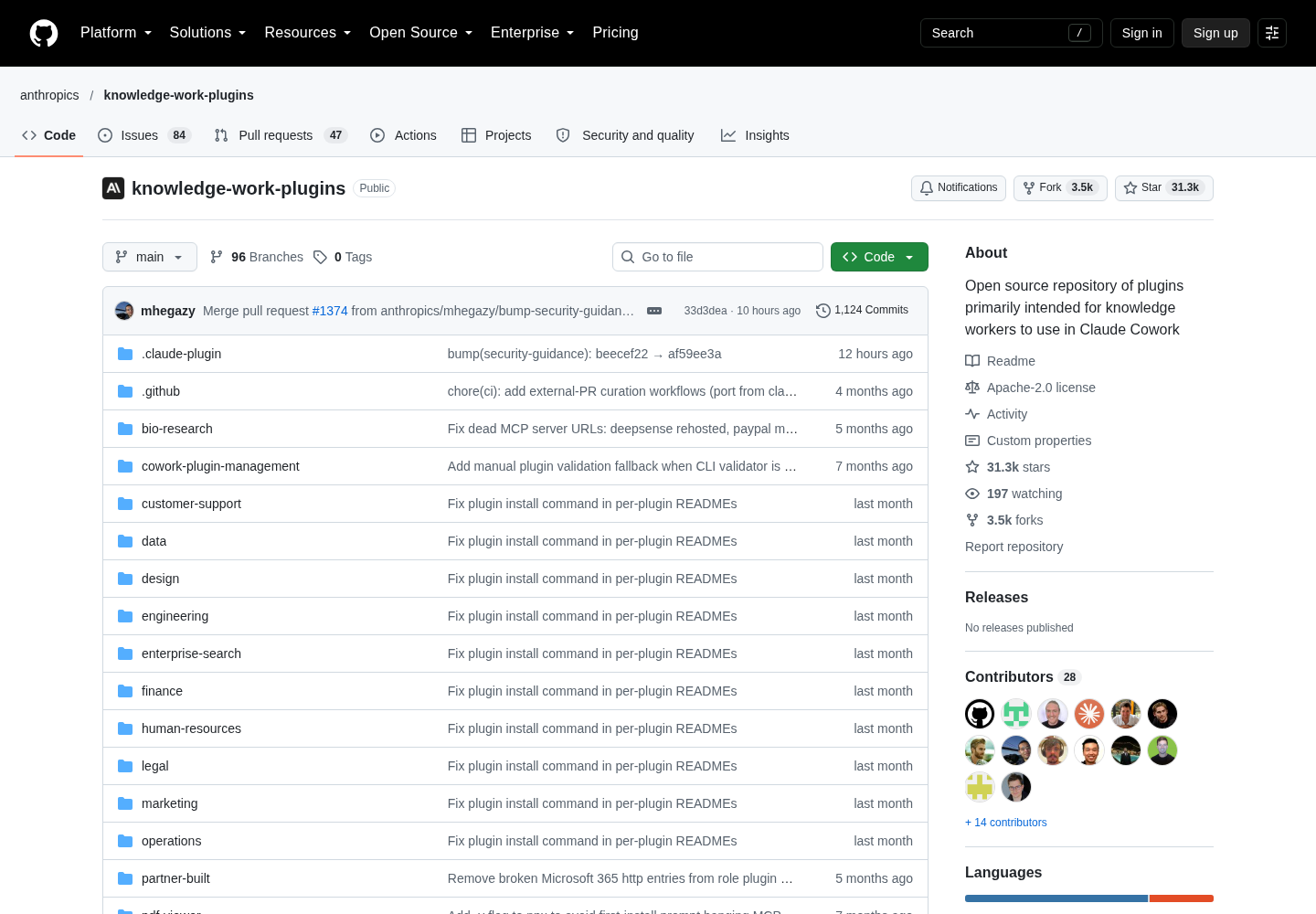This screenshot has width=1316, height=914.
Task: Click the GitHub logo home icon
Action: 44,33
